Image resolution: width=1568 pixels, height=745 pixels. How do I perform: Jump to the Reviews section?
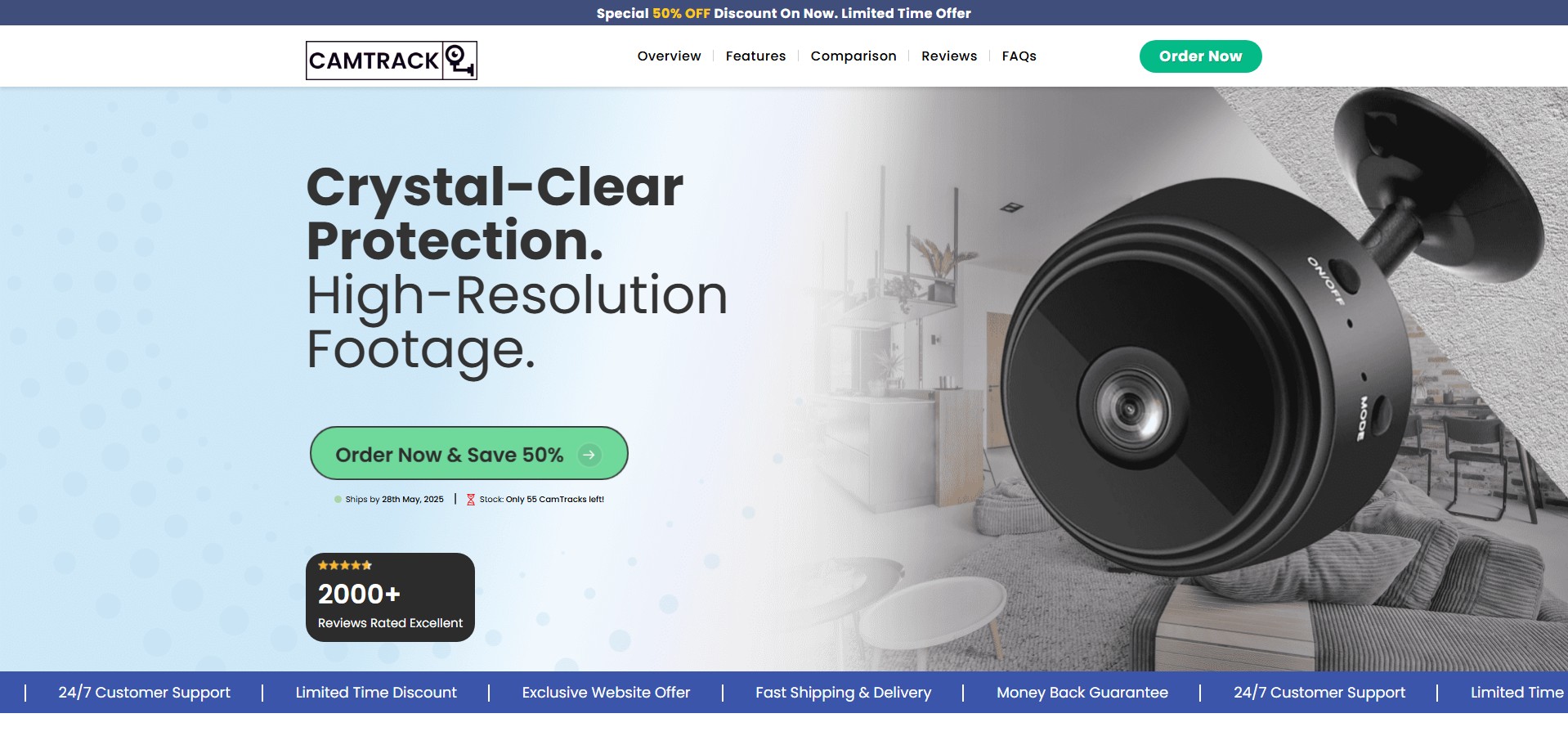click(949, 56)
